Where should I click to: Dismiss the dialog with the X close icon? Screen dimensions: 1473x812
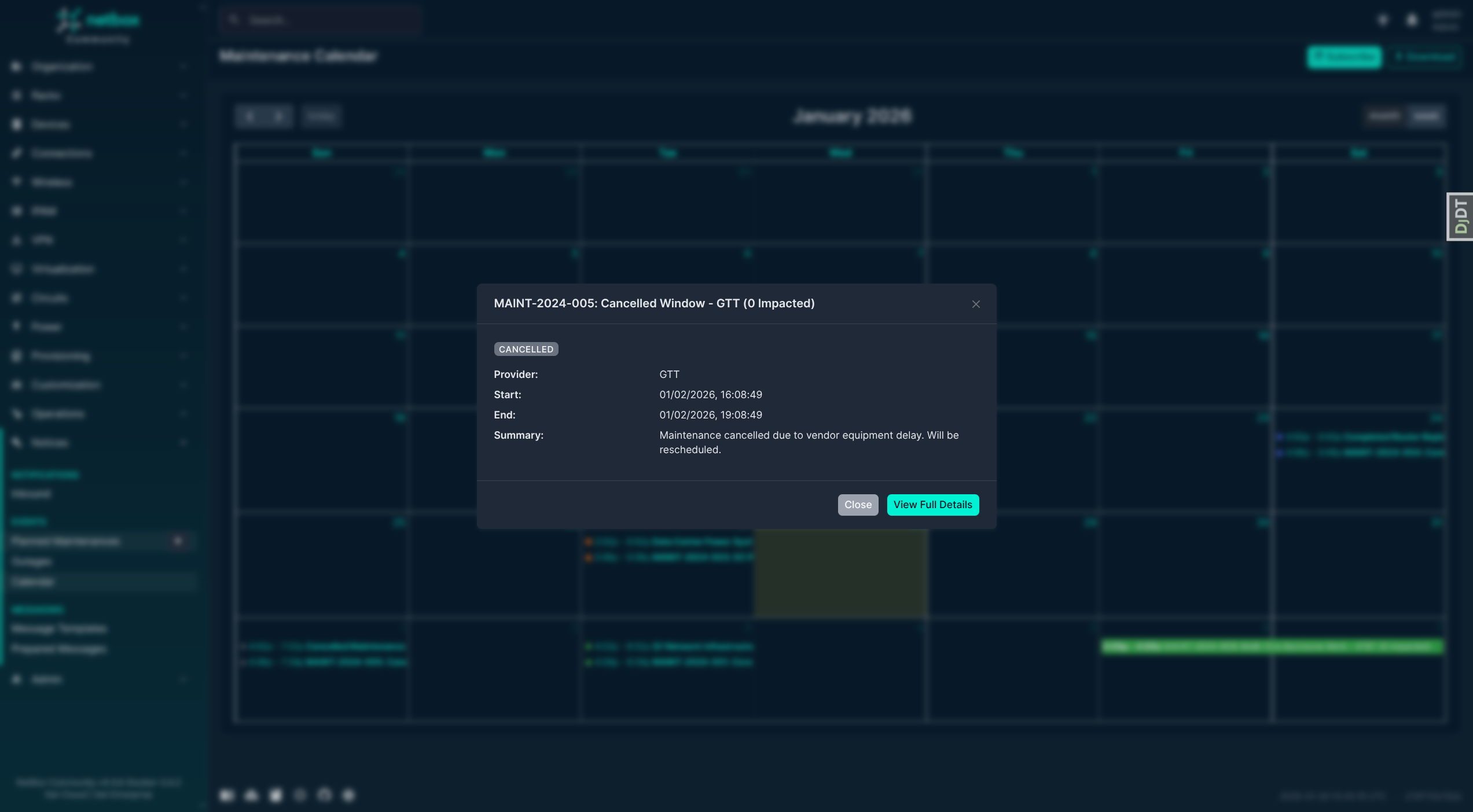click(x=976, y=304)
